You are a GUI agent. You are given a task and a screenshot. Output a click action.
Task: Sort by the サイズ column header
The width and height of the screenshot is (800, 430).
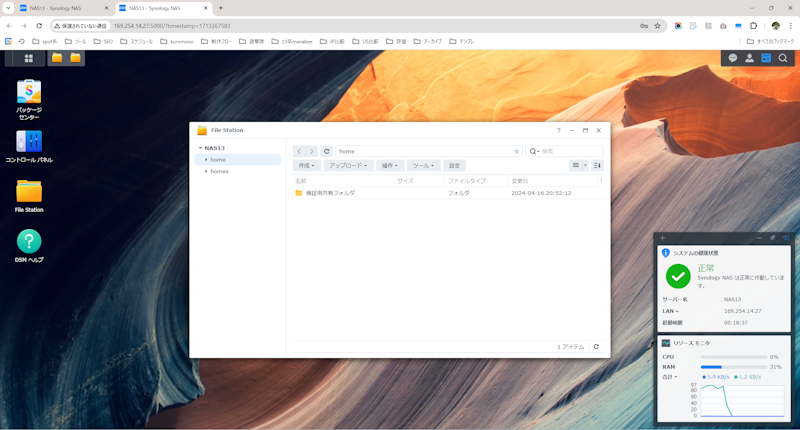[419, 181]
